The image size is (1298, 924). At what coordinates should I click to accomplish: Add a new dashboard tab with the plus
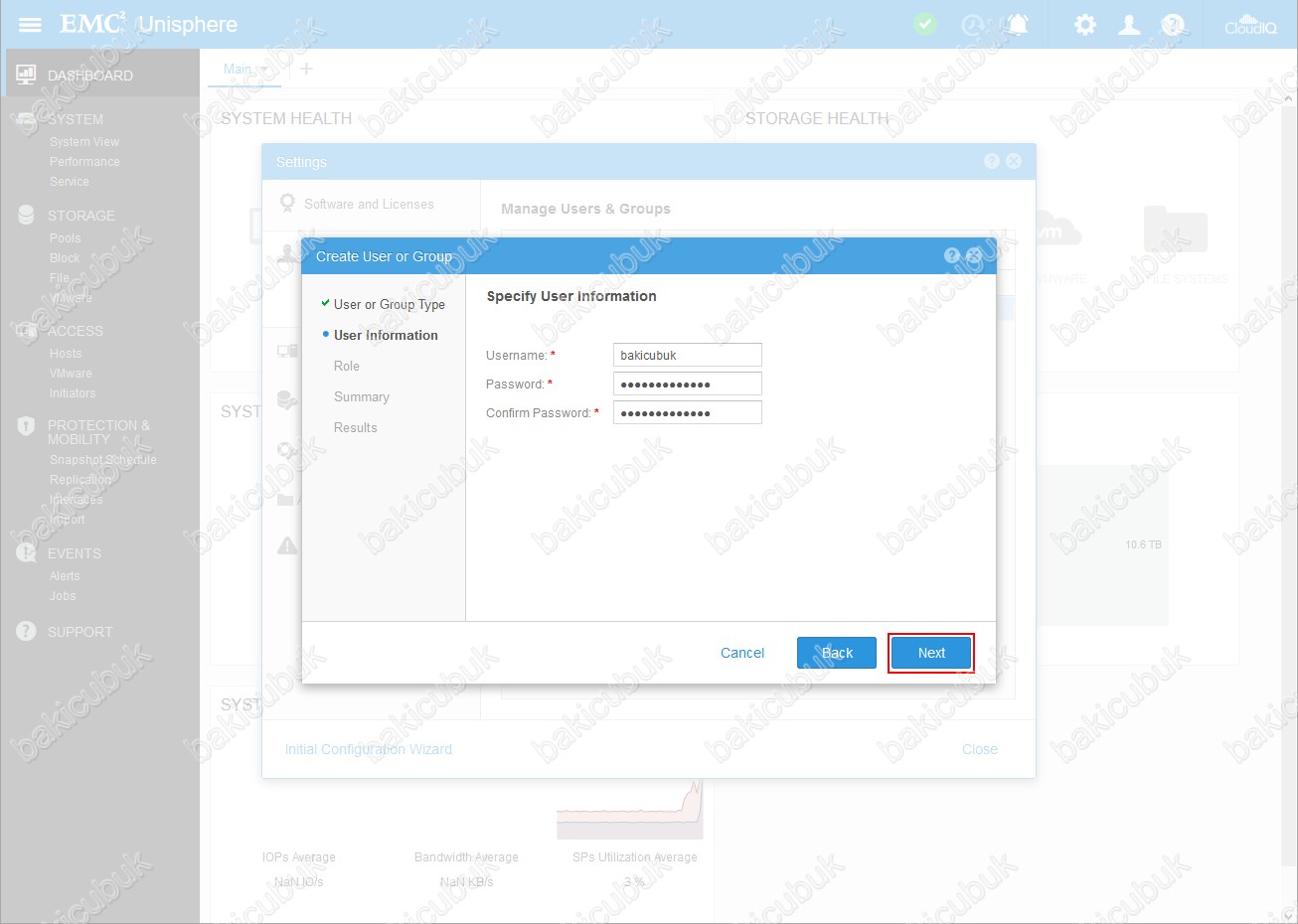(306, 69)
